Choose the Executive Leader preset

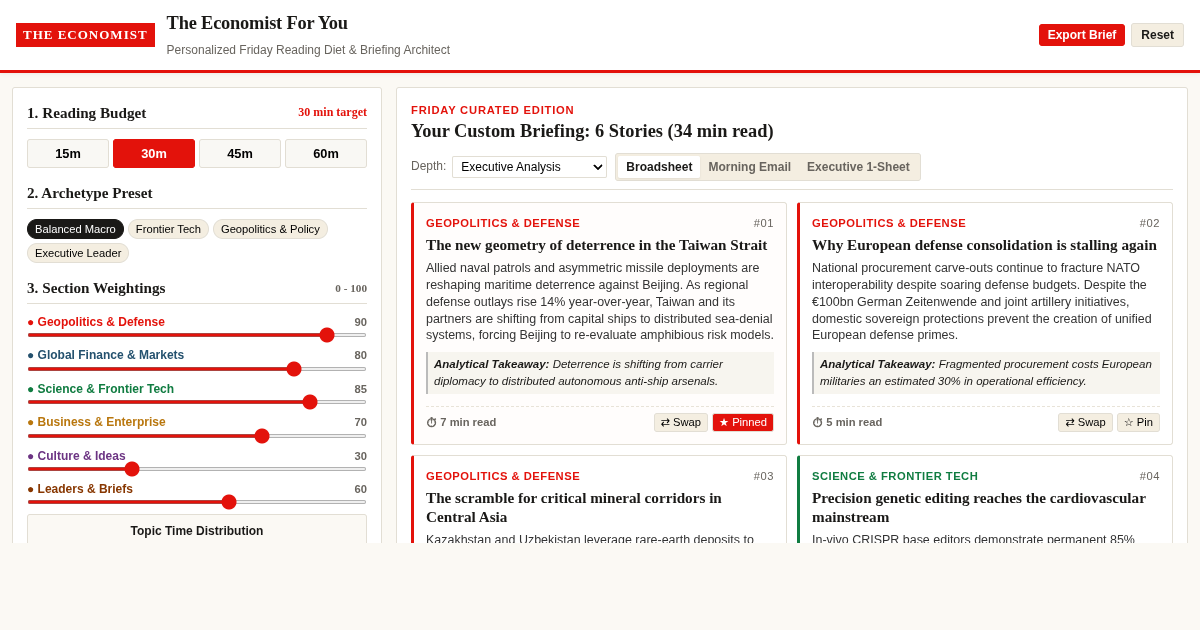click(x=78, y=253)
